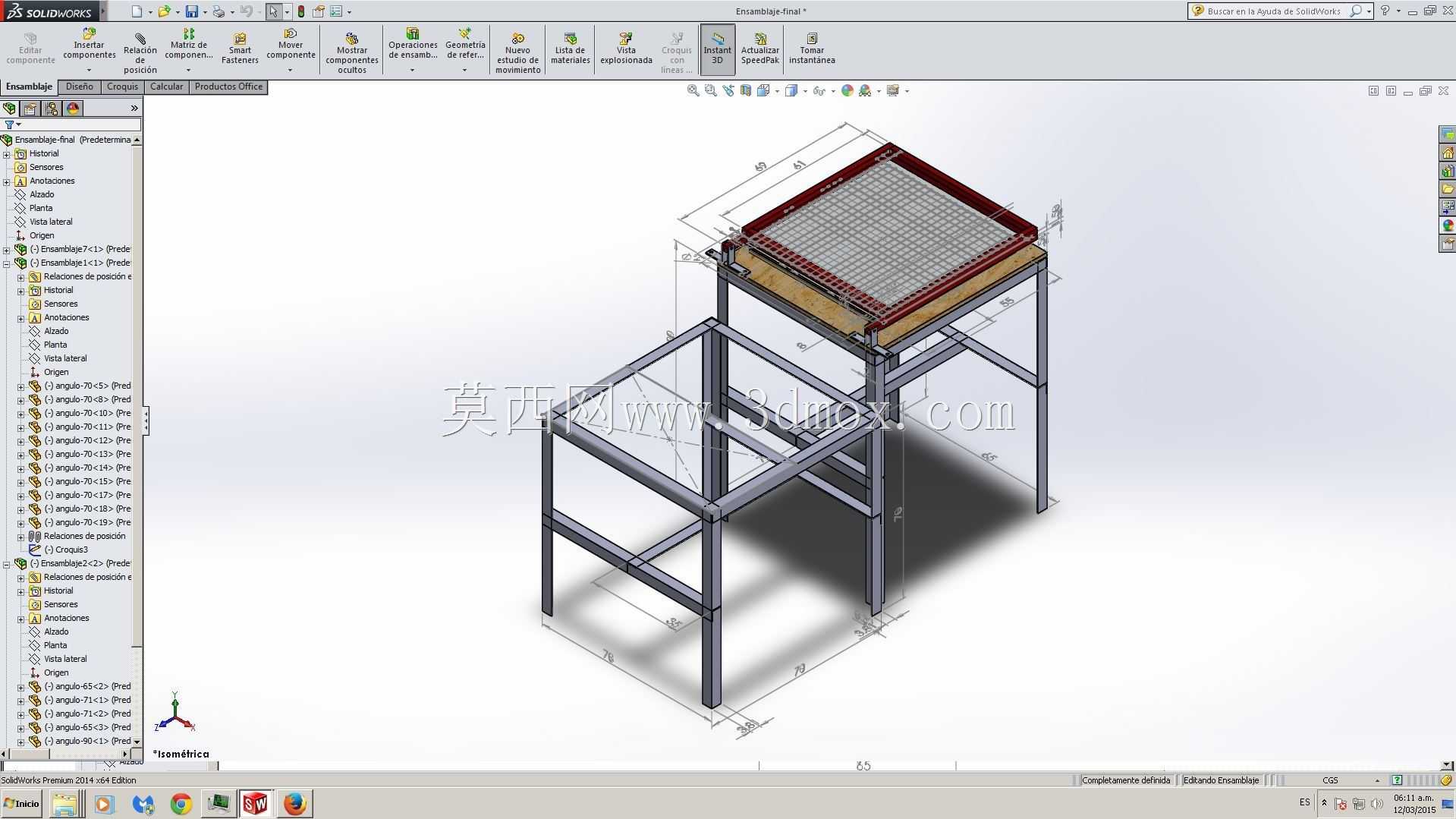Expand angulo-70<5> component
Viewport: 1456px width, 819px height.
(x=21, y=386)
